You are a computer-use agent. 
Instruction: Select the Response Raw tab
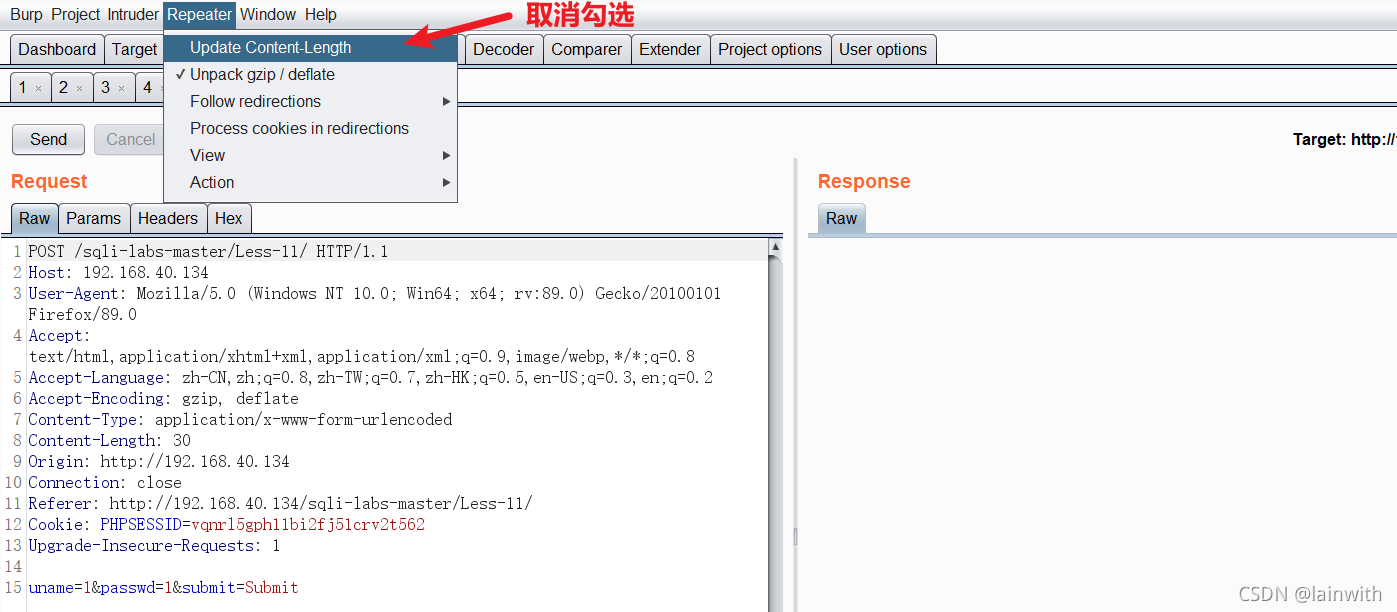[x=841, y=219]
